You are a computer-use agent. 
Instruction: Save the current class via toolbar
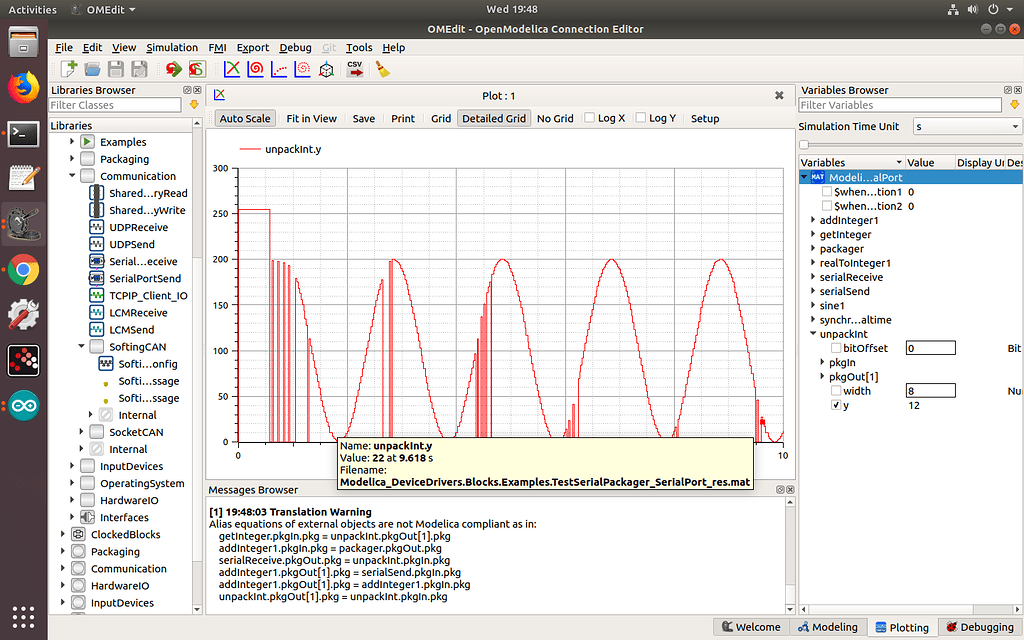coord(117,68)
